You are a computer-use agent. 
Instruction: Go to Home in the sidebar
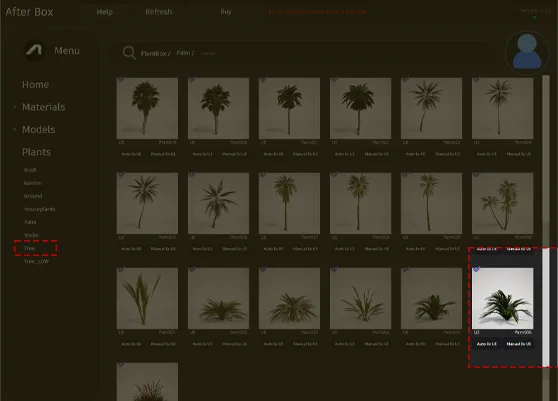point(36,85)
